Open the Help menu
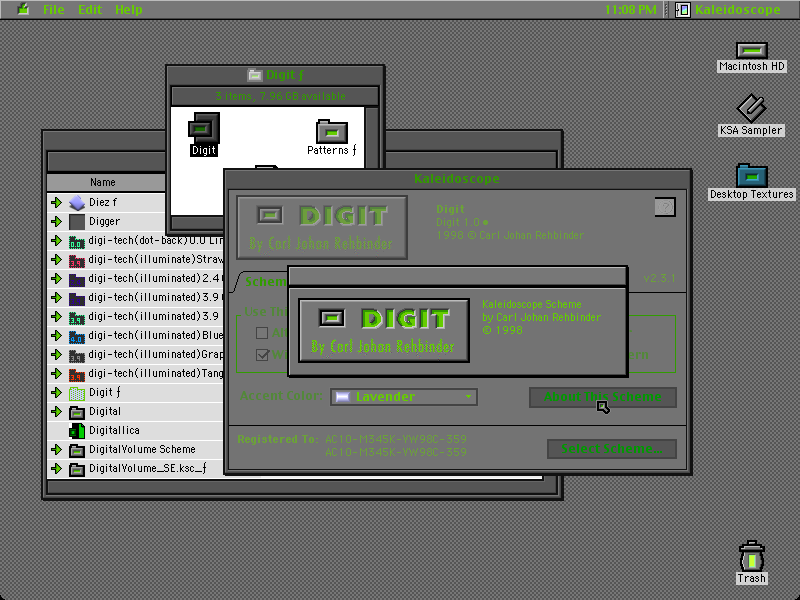This screenshot has width=800, height=600. click(x=129, y=9)
